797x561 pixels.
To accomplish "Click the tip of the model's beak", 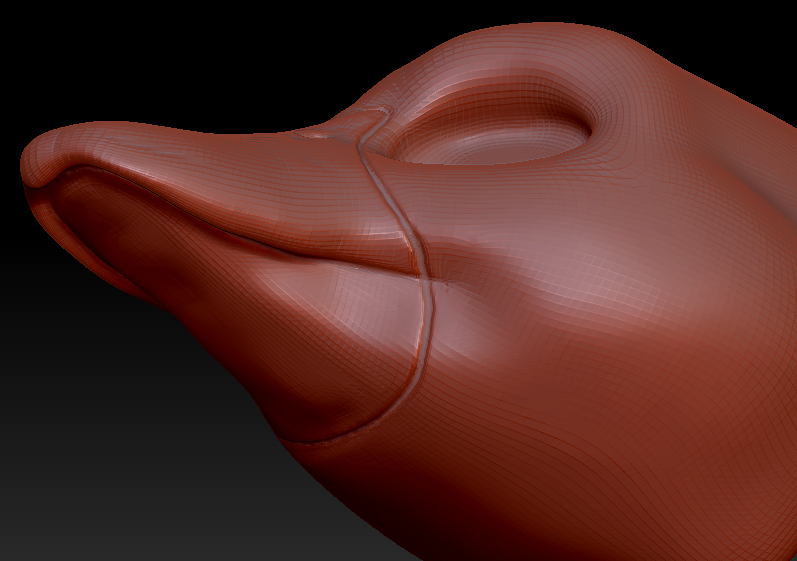I will [38, 163].
